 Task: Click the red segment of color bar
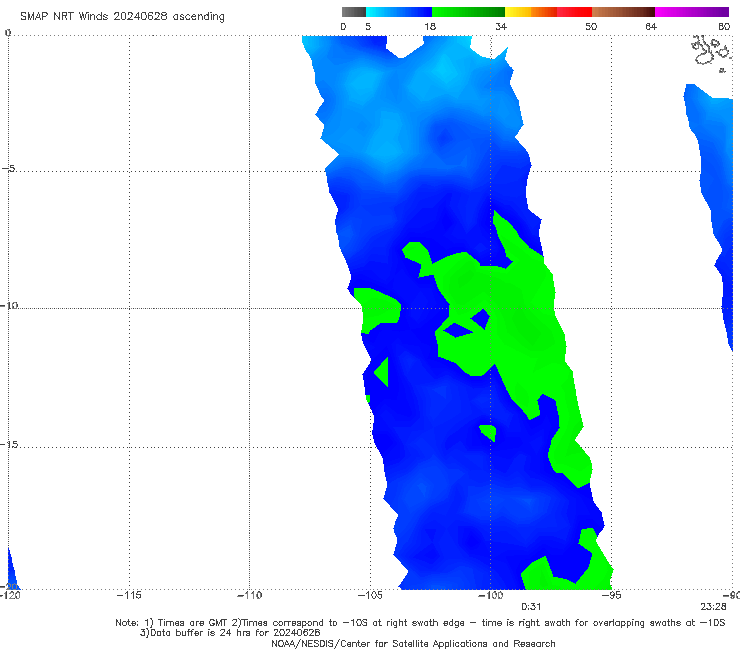tap(574, 12)
